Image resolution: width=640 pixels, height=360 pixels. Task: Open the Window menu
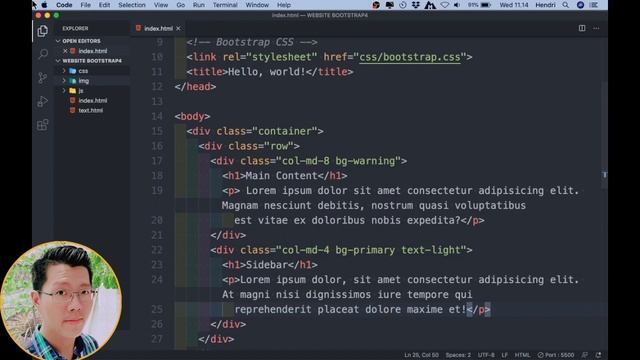[257, 5]
